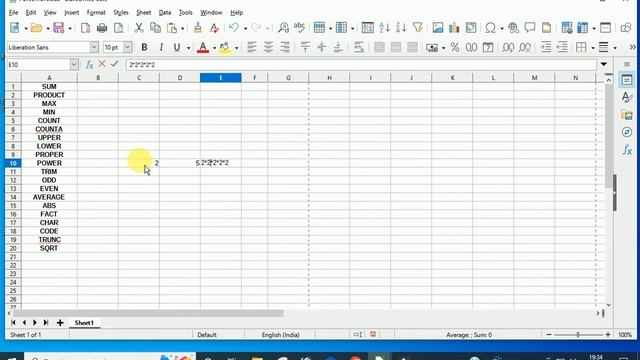
Task: Toggle Bold formatting
Action: (x=144, y=47)
